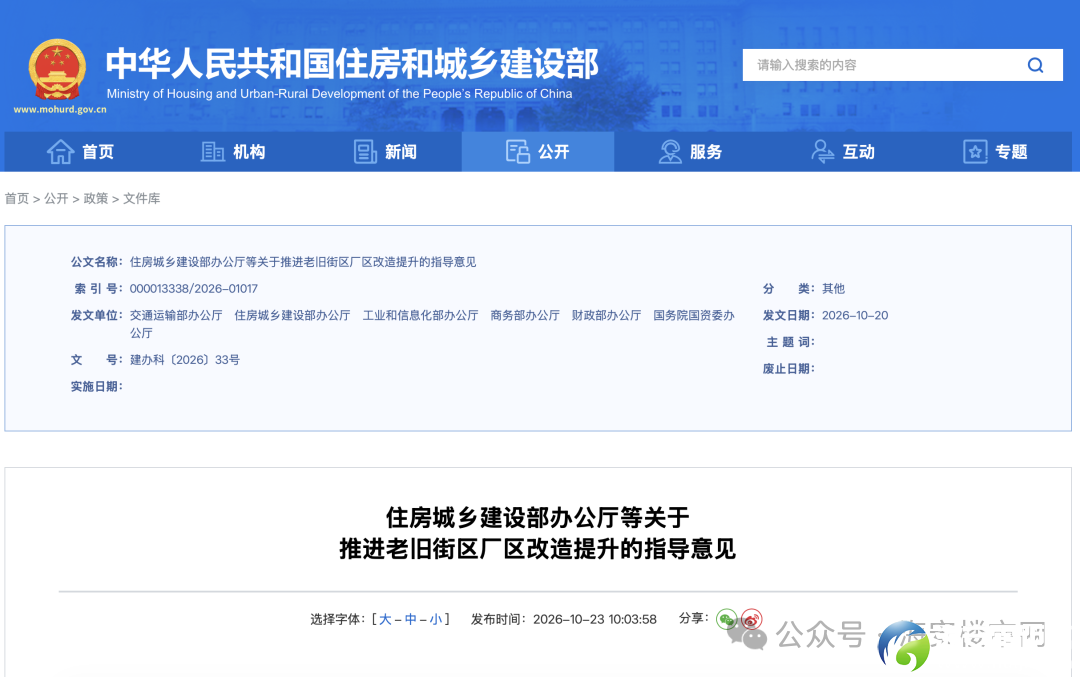Open the 服务 navigation tab
This screenshot has width=1080, height=677.
(x=690, y=152)
